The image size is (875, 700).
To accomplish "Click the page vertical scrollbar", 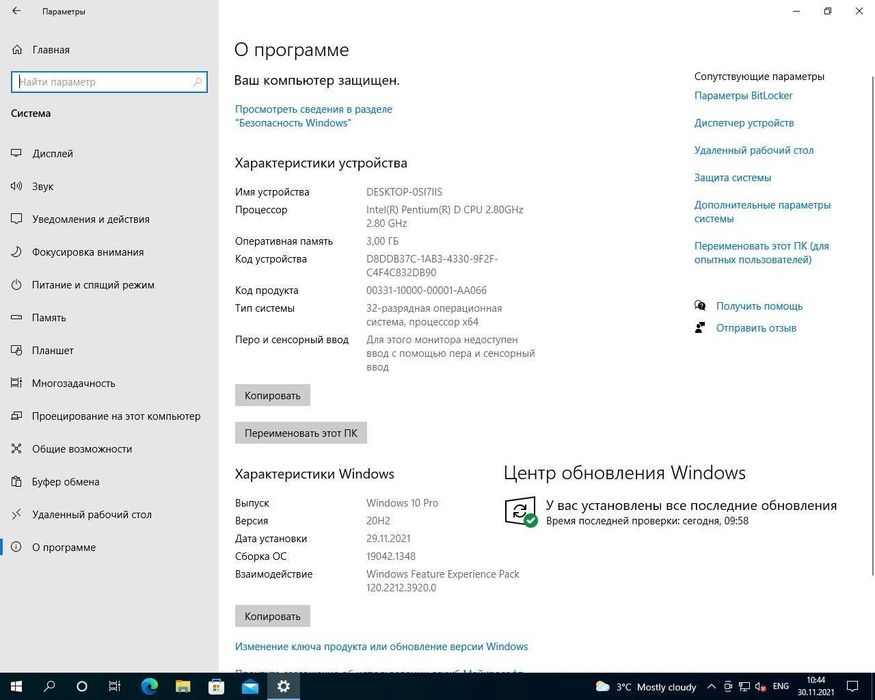I will click(x=872, y=324).
